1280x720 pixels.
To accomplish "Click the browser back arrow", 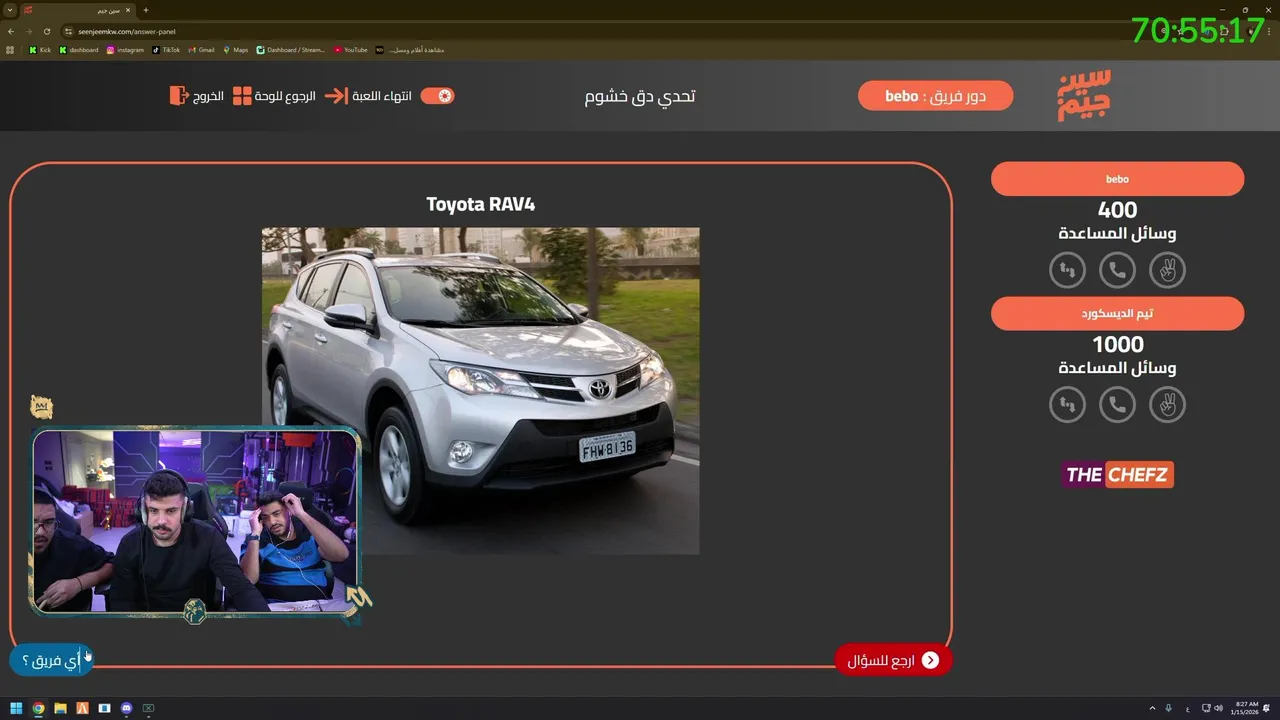I will pos(11,31).
